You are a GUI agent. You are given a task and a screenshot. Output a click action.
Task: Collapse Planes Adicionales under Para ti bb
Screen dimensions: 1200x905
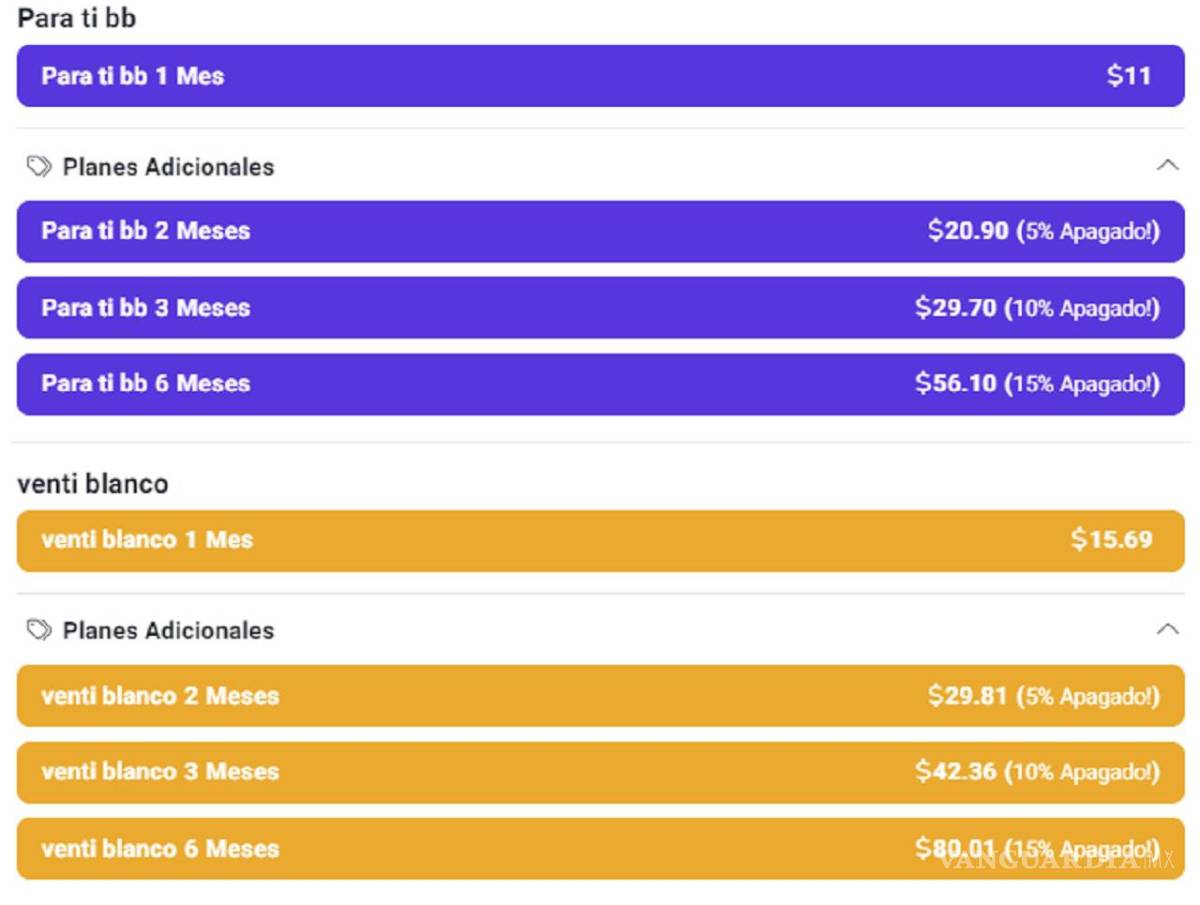[x=1167, y=166]
